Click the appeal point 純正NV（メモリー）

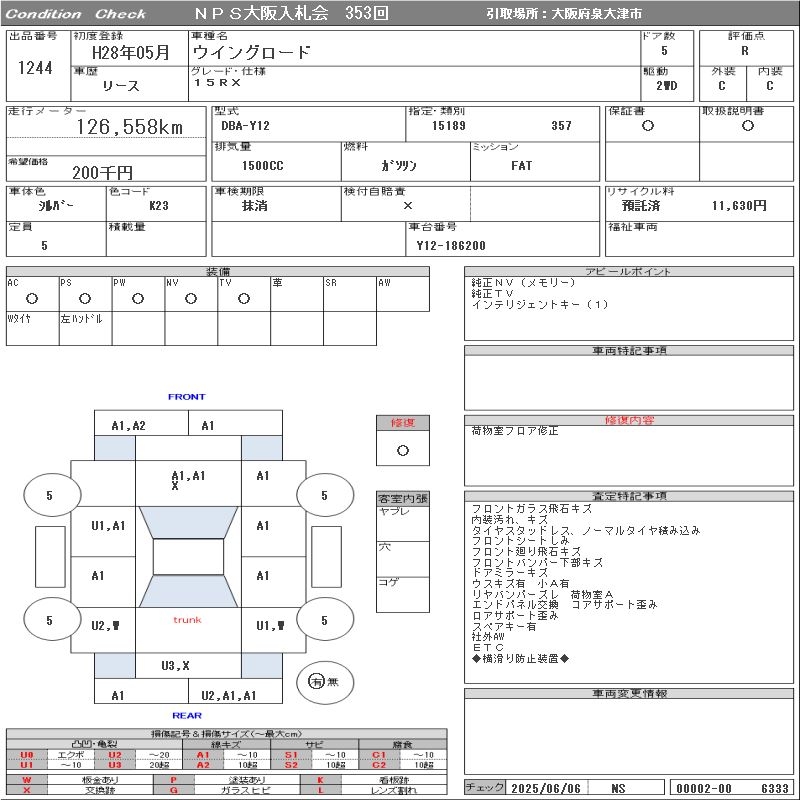click(523, 283)
